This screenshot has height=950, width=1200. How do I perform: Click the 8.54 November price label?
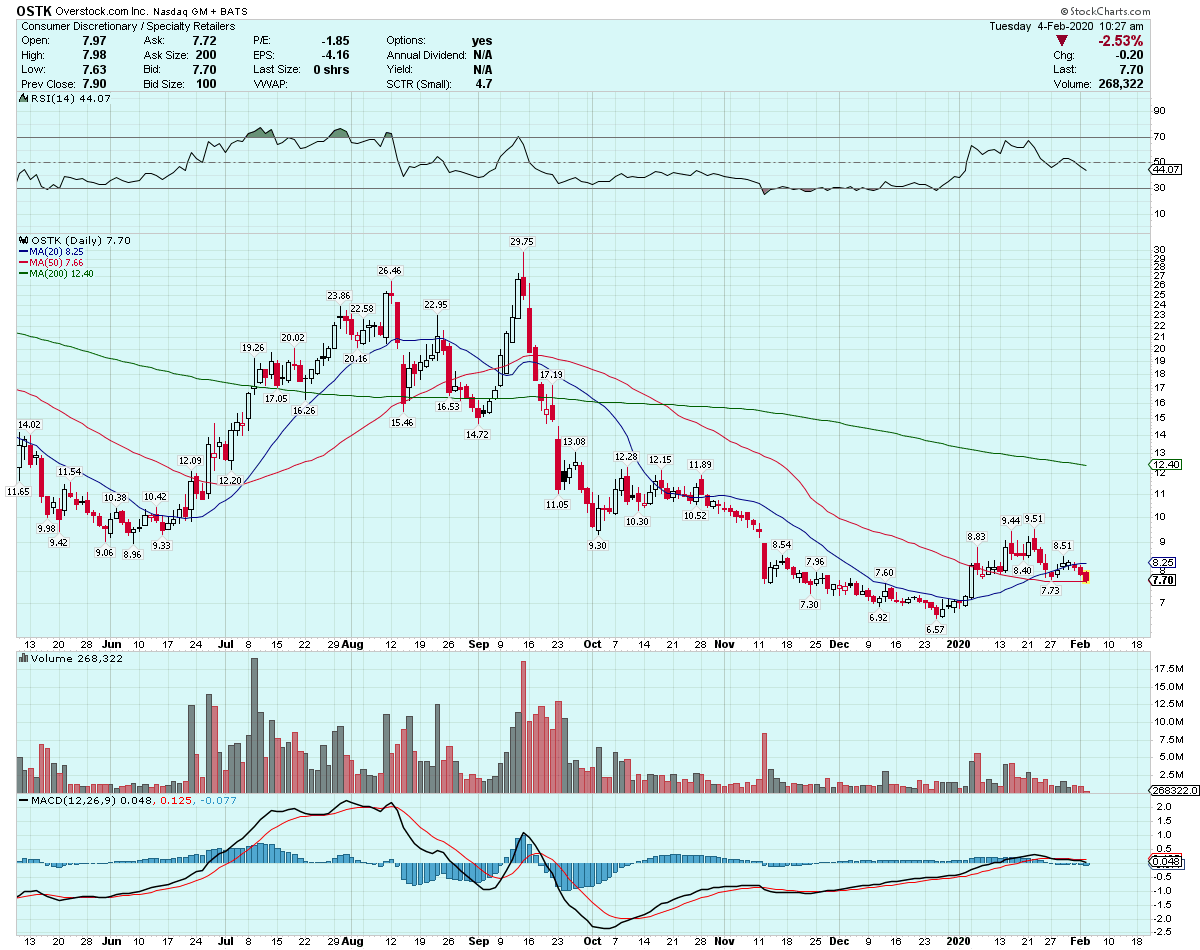(782, 544)
